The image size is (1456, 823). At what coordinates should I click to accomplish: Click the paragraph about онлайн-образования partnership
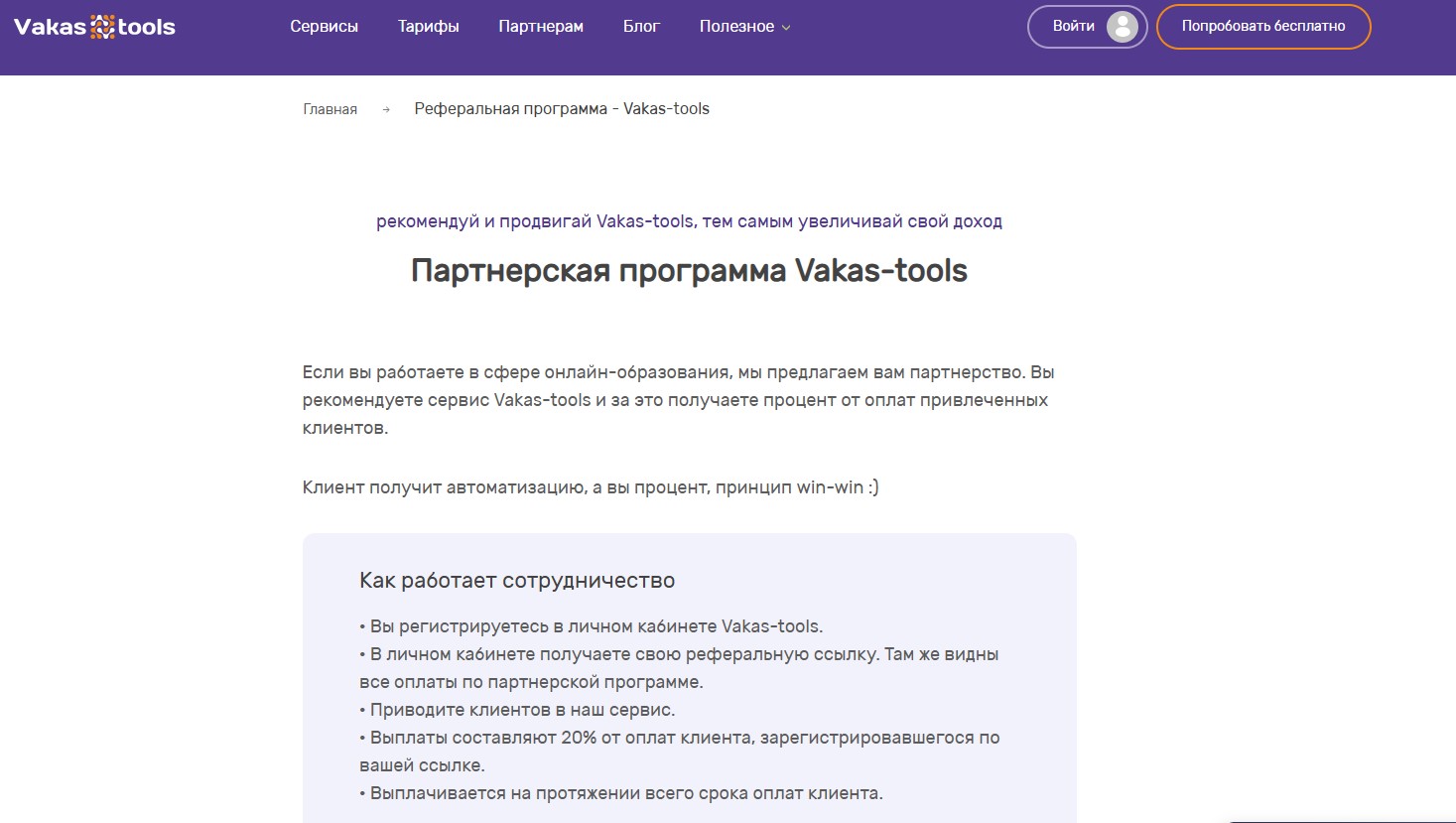pos(678,400)
